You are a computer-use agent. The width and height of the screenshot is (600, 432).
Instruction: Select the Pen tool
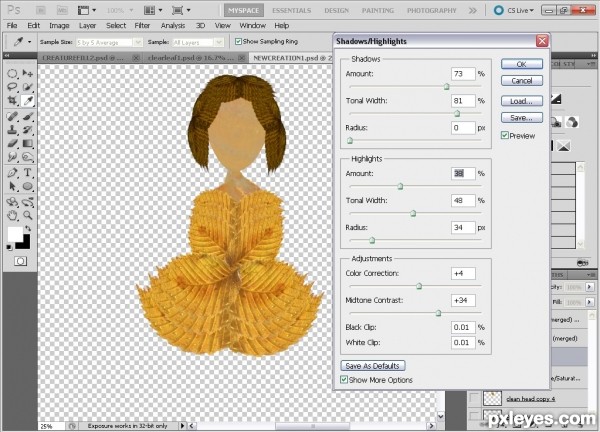(12, 173)
